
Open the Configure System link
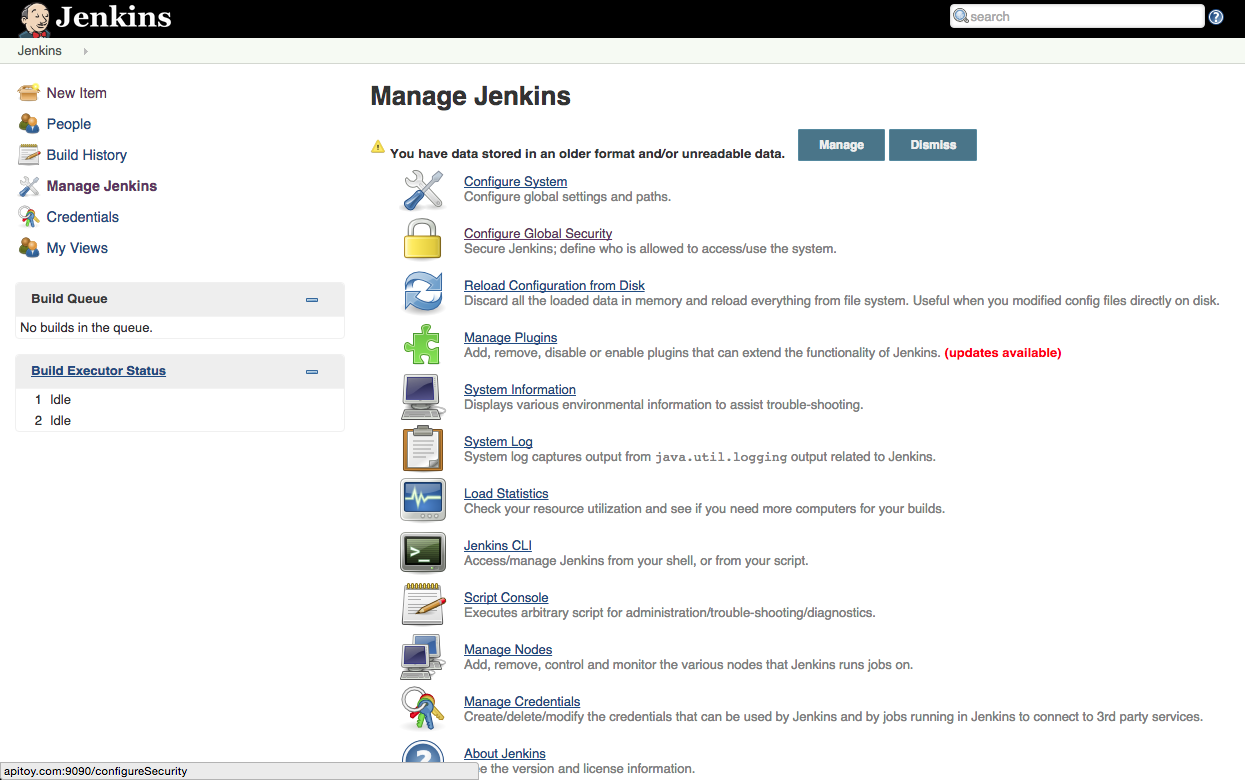pos(516,181)
